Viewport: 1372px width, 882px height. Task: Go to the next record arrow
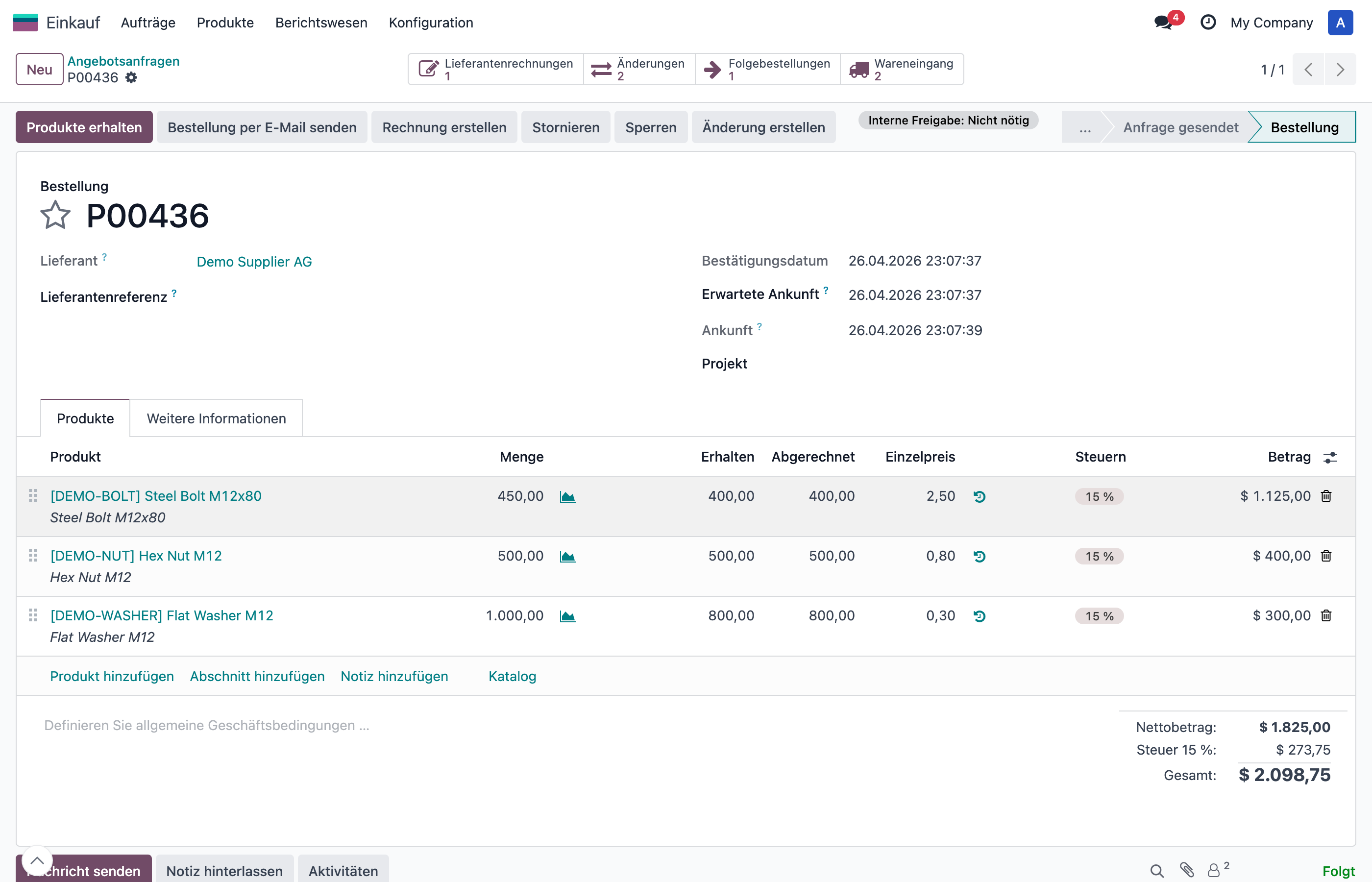point(1340,69)
